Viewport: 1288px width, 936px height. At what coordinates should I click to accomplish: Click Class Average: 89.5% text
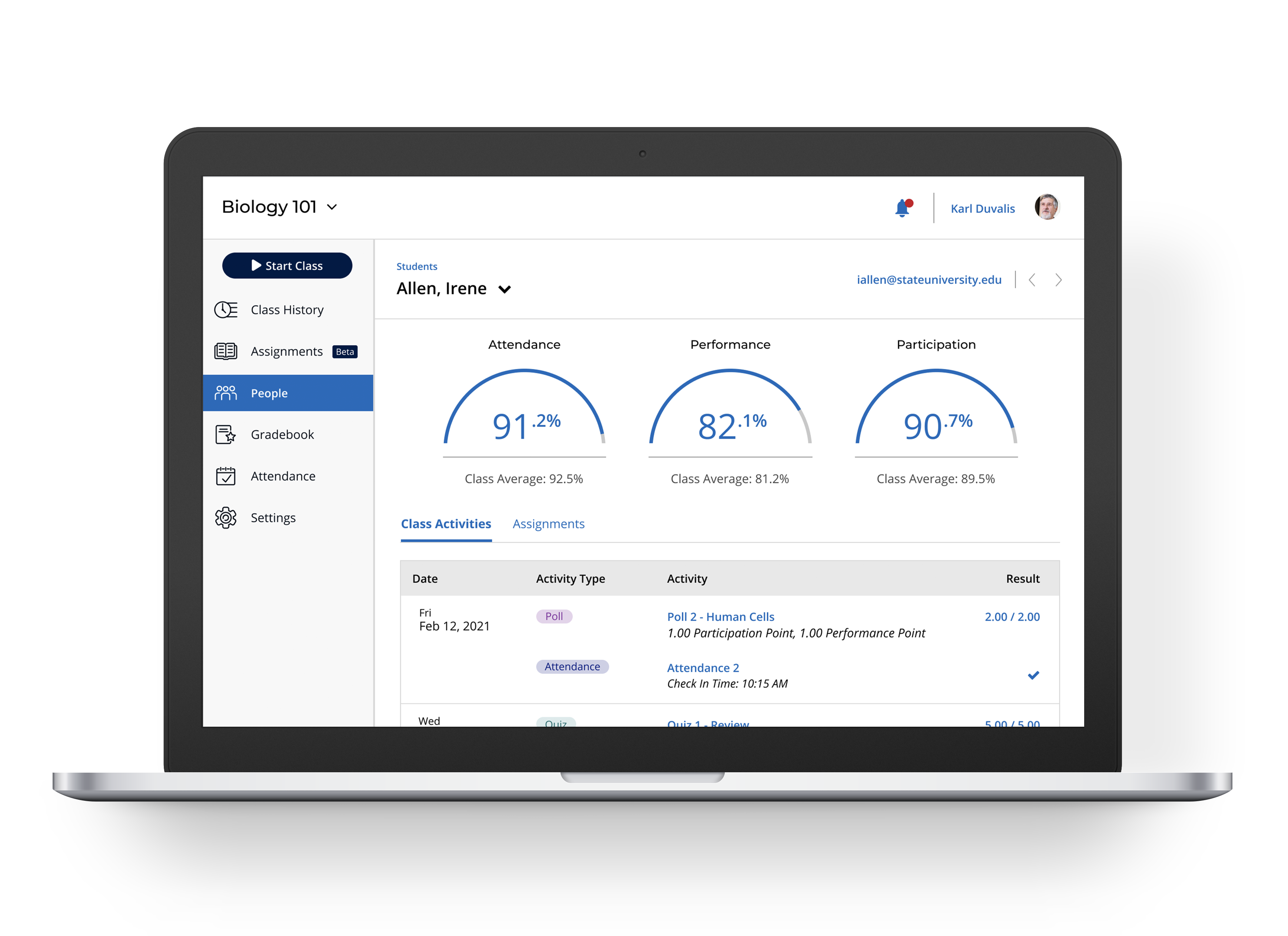point(936,479)
